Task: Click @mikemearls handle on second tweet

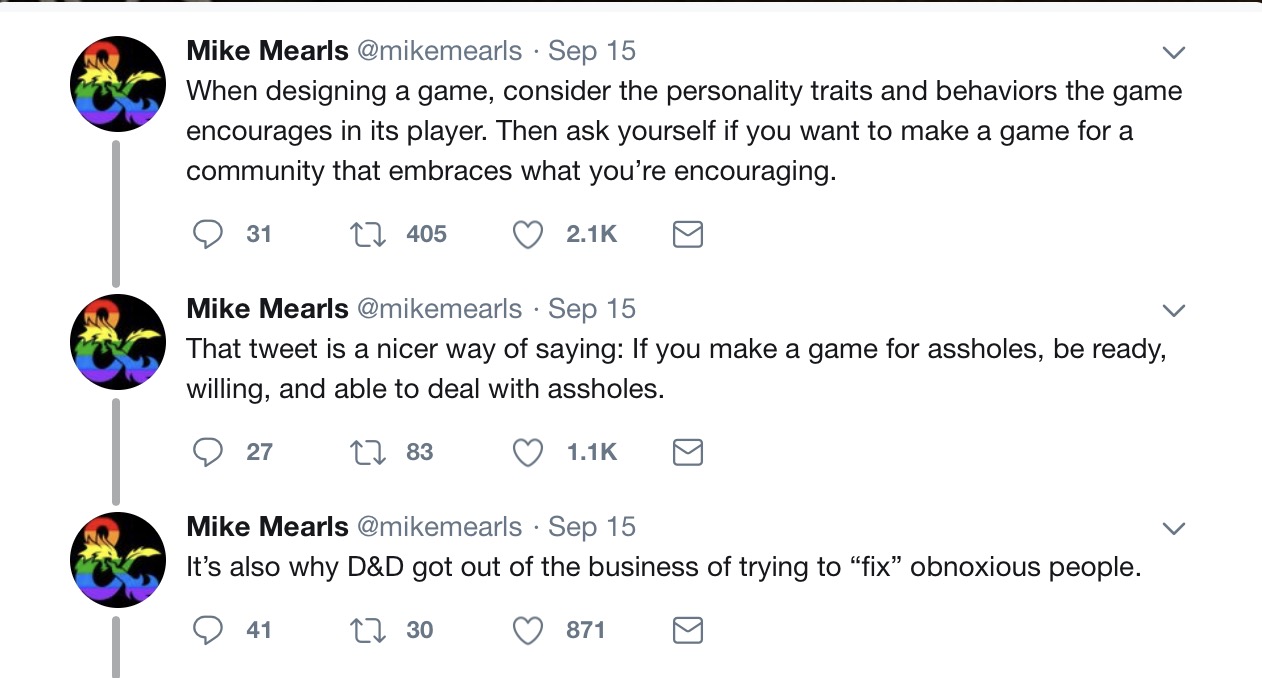Action: [x=439, y=309]
